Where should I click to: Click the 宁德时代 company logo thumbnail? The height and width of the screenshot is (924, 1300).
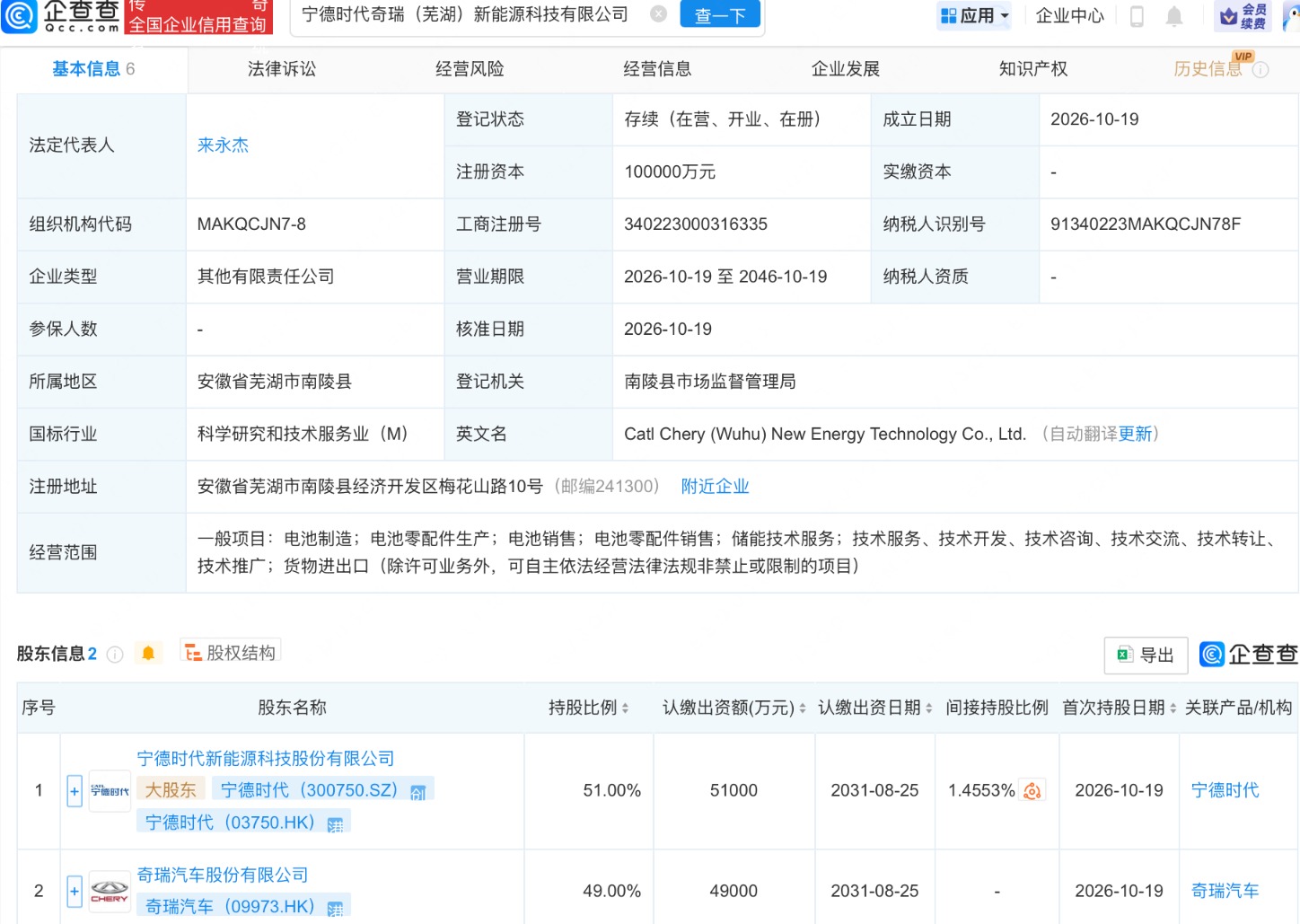tap(110, 791)
